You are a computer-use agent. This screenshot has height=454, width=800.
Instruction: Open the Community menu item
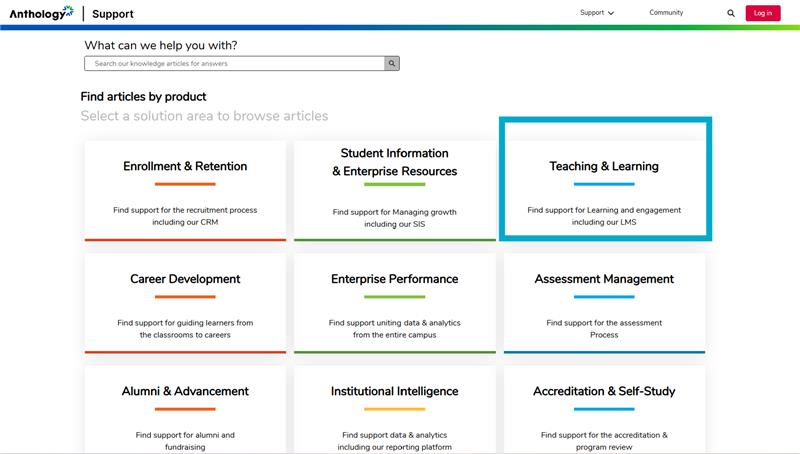point(666,13)
